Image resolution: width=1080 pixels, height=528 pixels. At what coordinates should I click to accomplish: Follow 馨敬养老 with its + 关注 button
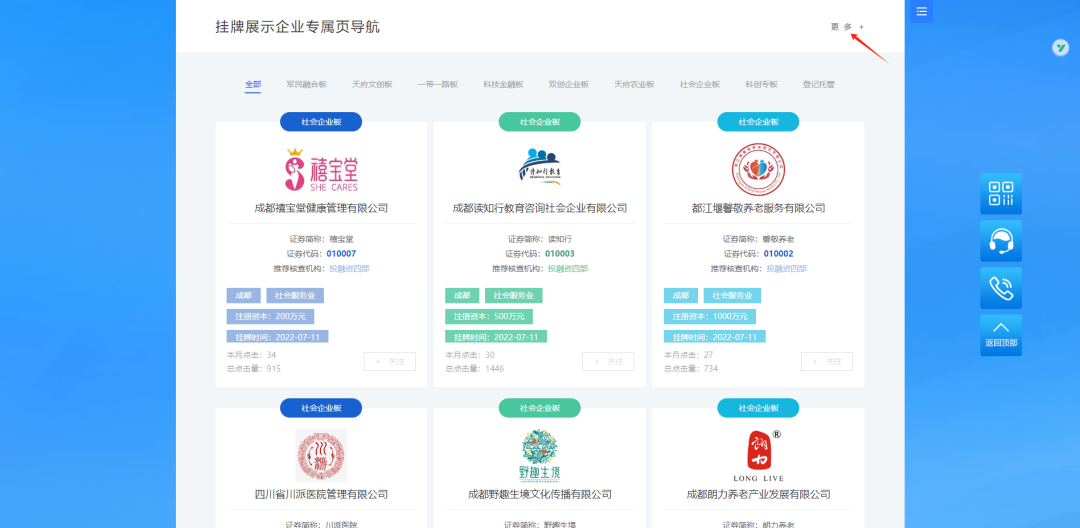(x=827, y=361)
